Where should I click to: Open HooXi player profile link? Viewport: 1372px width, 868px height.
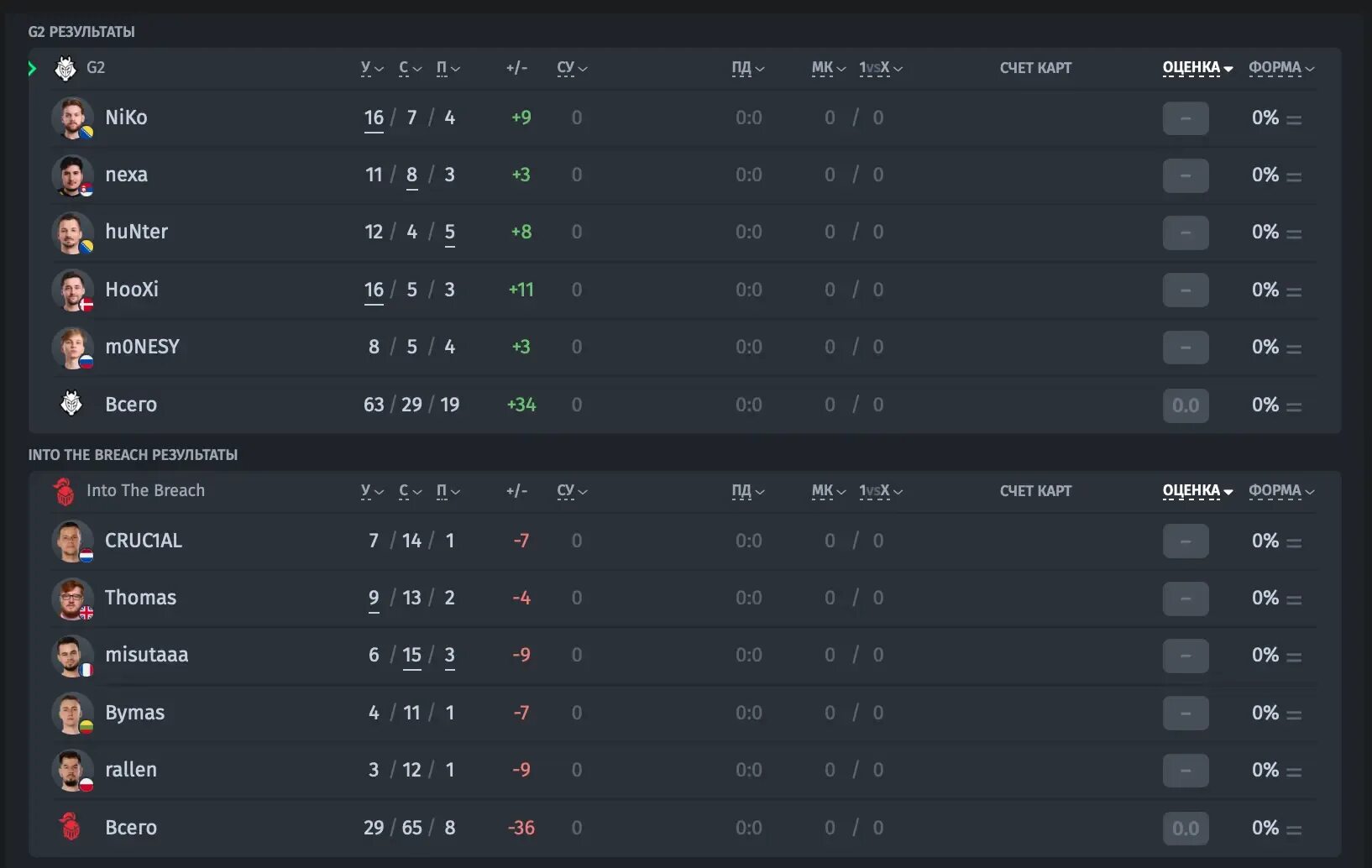click(x=132, y=290)
